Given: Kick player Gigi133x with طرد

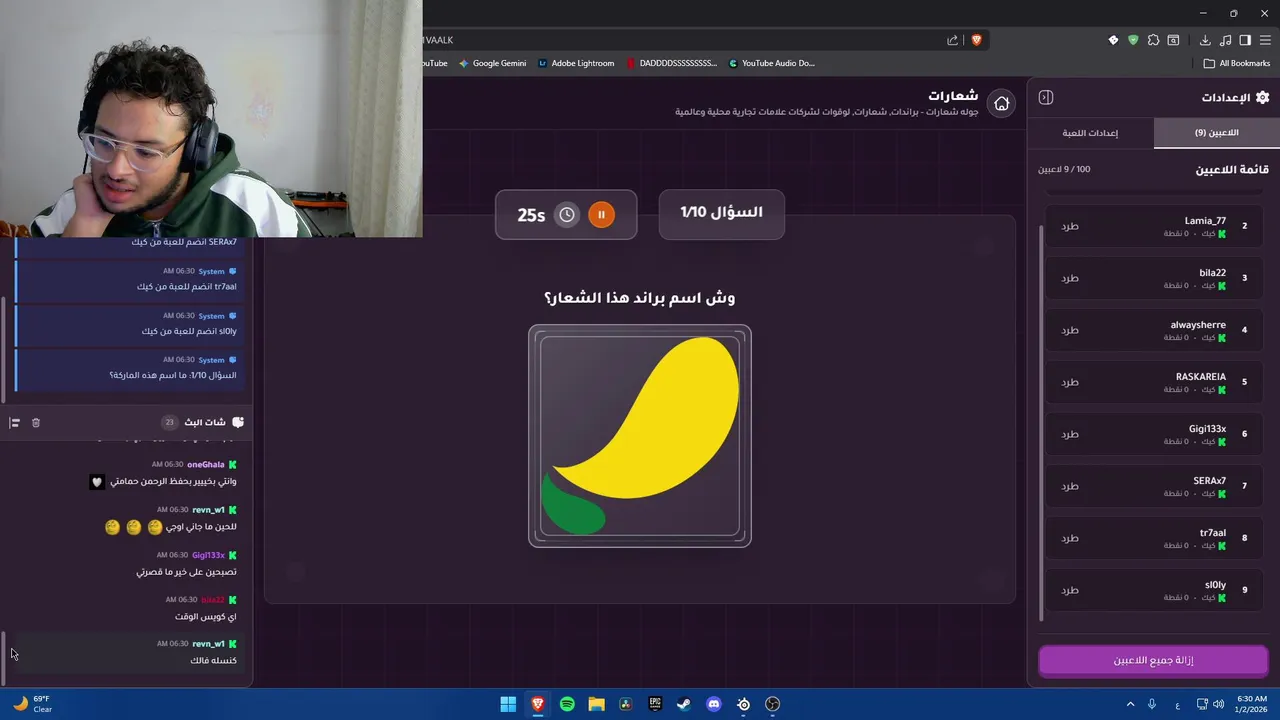Looking at the screenshot, I should click(x=1070, y=434).
